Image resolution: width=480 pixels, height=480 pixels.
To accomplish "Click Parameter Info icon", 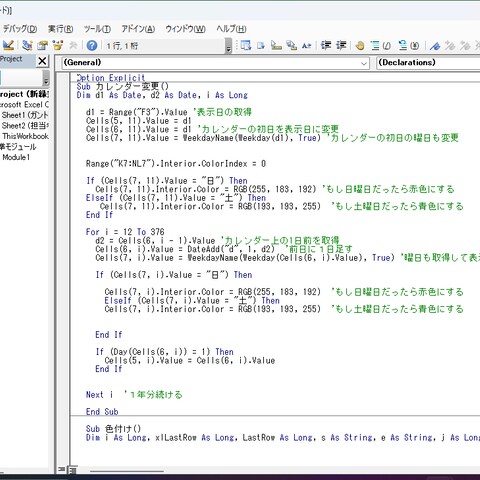I will 292,45.
